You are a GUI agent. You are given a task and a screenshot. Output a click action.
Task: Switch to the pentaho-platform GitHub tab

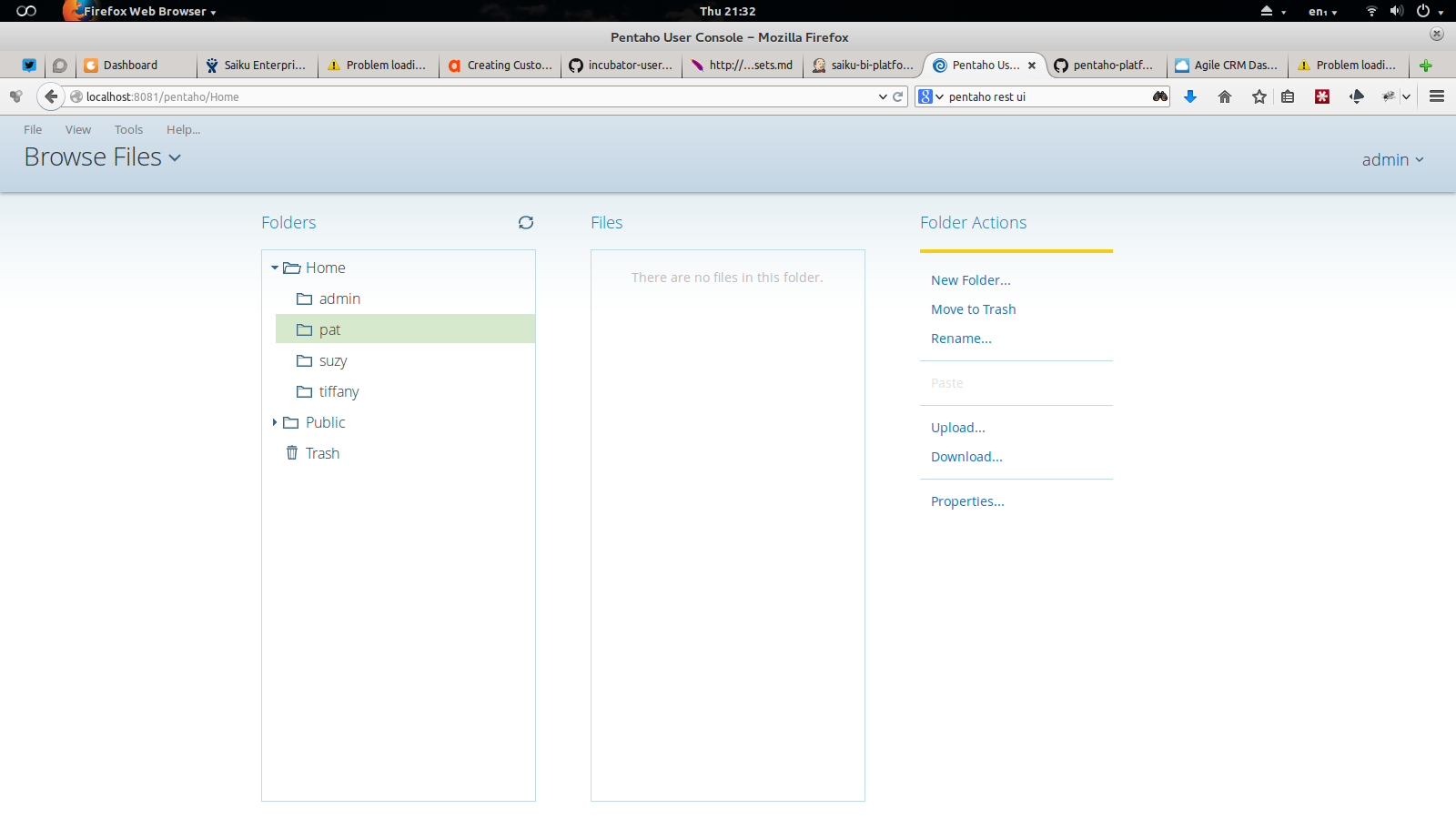coord(1106,66)
